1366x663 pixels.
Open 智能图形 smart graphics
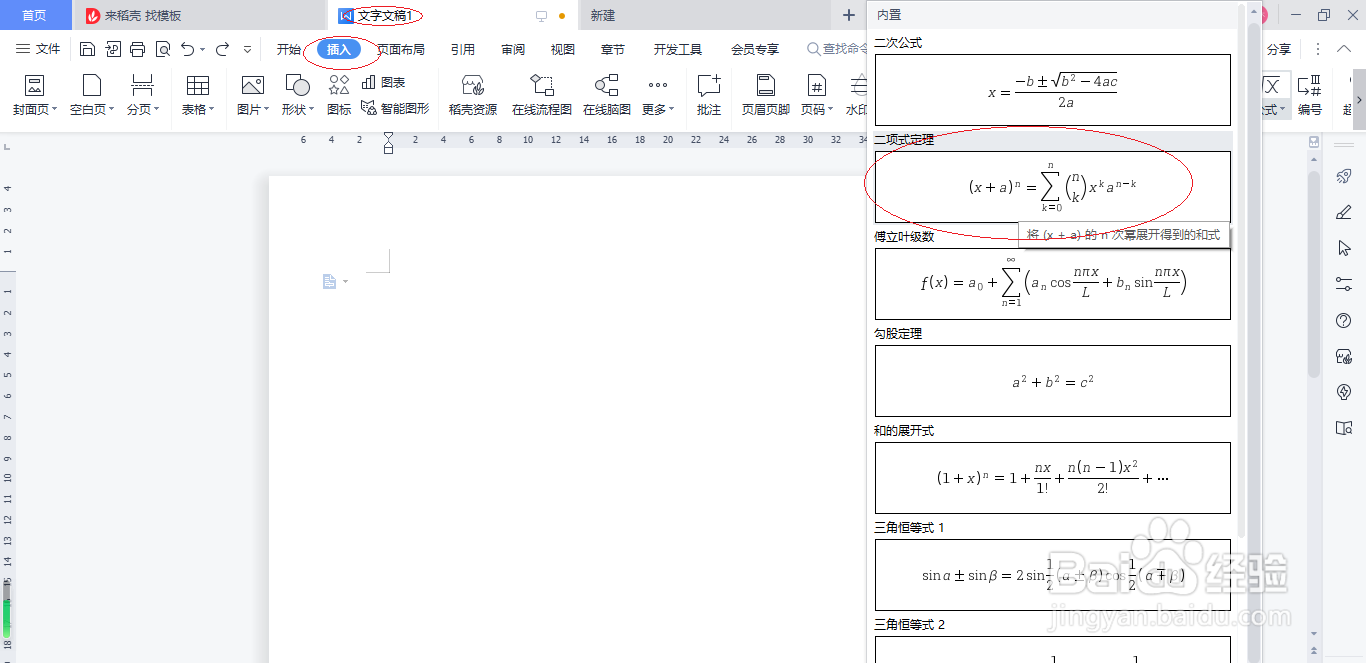(x=396, y=107)
